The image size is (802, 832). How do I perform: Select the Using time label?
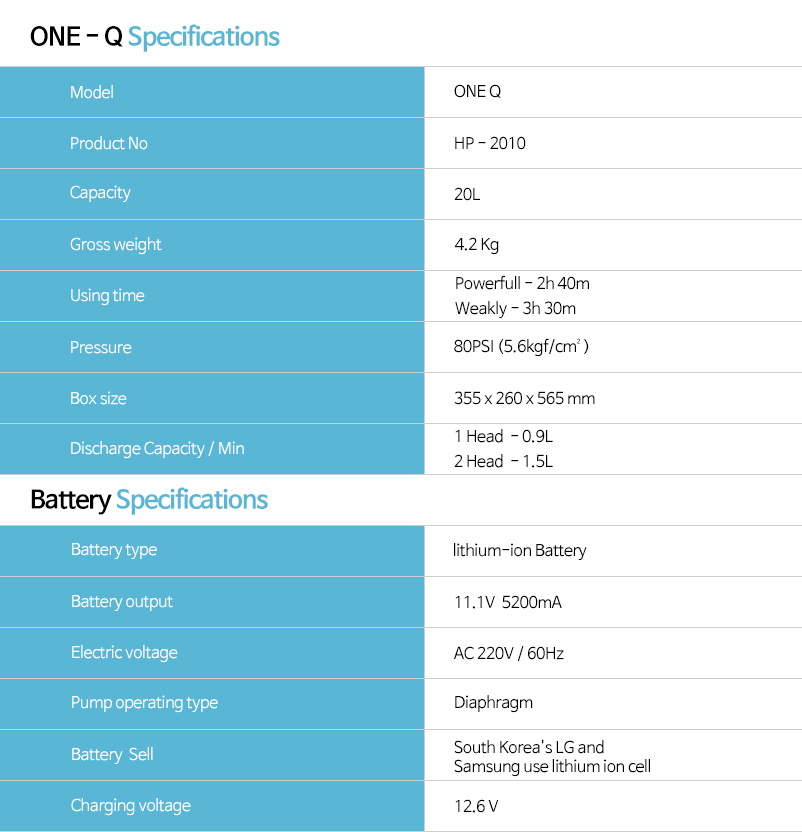click(107, 296)
